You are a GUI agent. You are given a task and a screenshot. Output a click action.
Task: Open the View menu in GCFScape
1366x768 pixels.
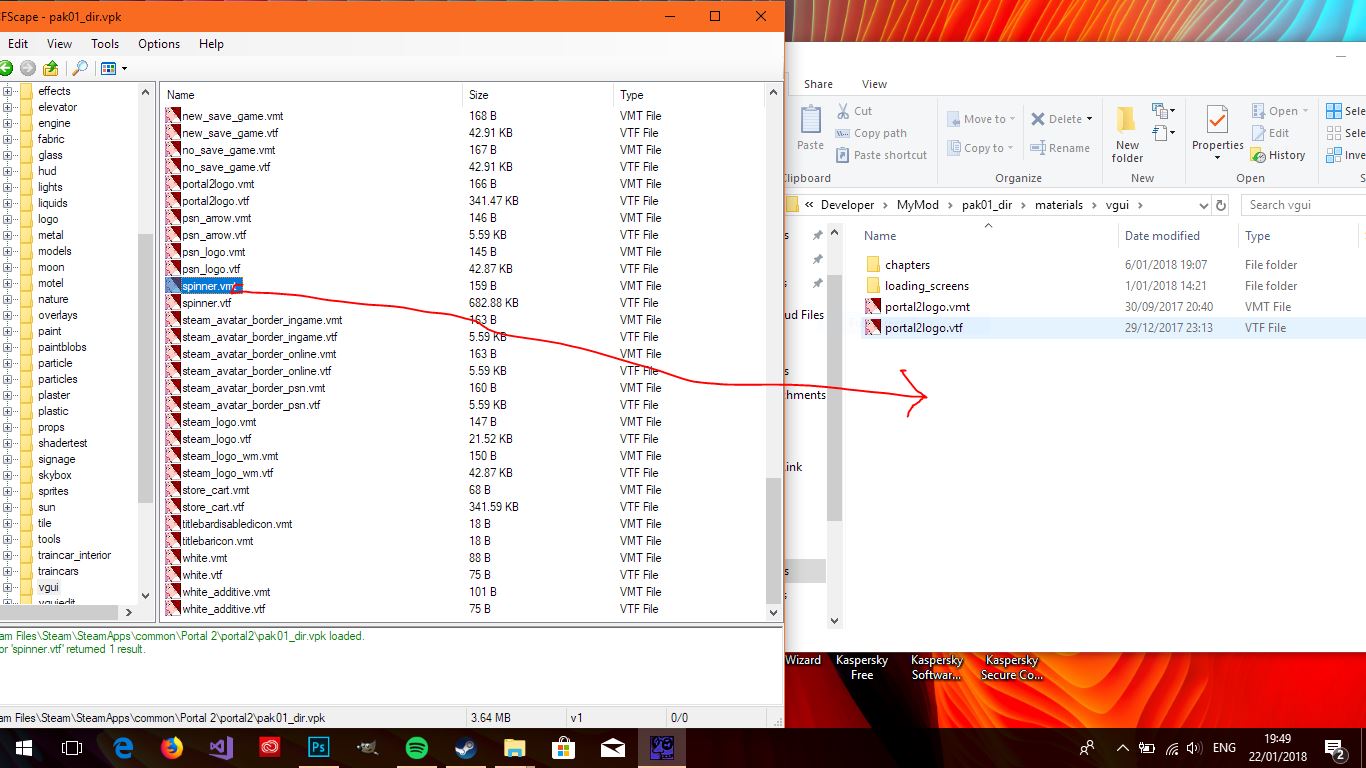60,44
